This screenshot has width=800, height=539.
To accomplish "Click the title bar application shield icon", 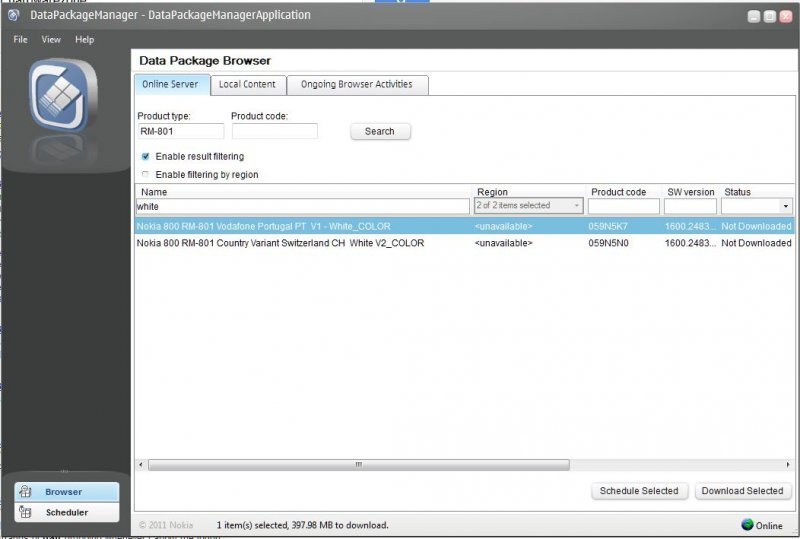I will click(x=14, y=15).
